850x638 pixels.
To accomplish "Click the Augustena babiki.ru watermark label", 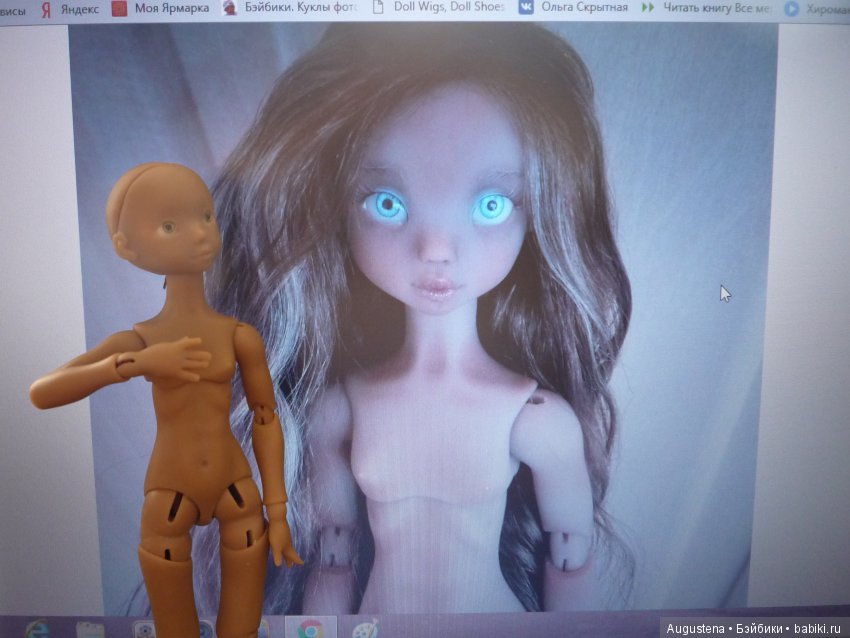I will [x=753, y=626].
